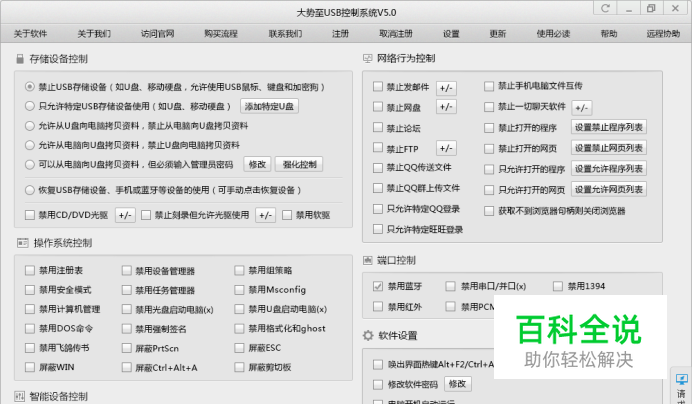Open the 使用必读 menu
Screen dimensions: 692x404
(553, 34)
